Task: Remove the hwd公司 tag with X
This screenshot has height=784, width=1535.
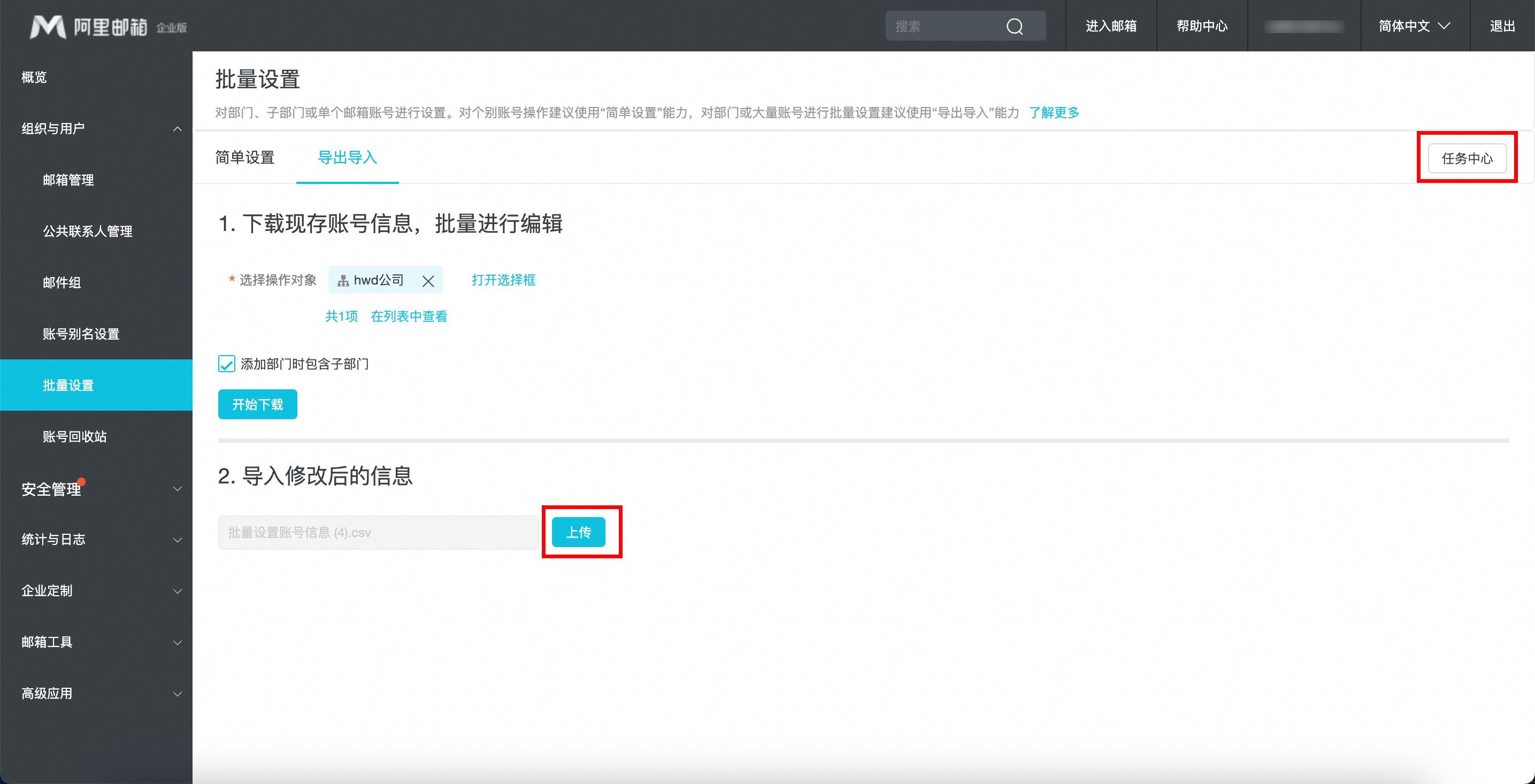Action: click(x=428, y=281)
